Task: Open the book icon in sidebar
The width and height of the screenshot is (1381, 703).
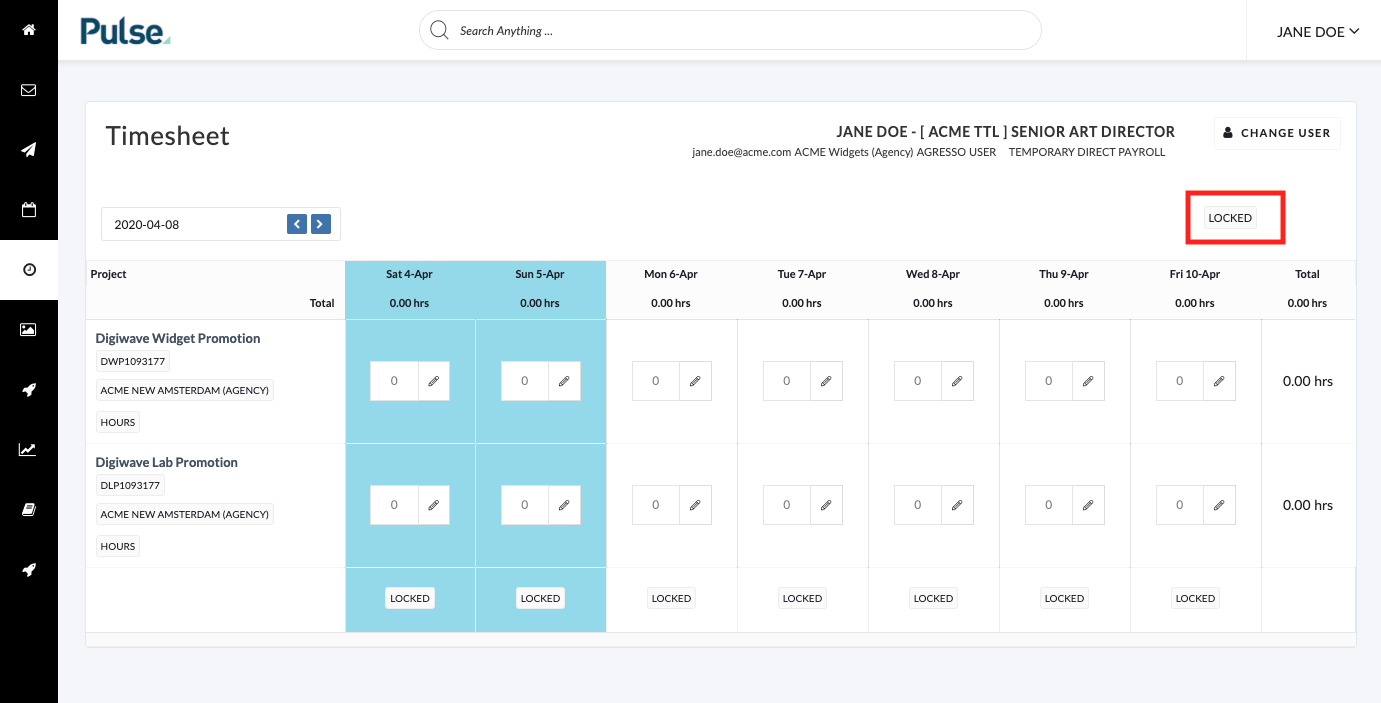Action: click(29, 510)
